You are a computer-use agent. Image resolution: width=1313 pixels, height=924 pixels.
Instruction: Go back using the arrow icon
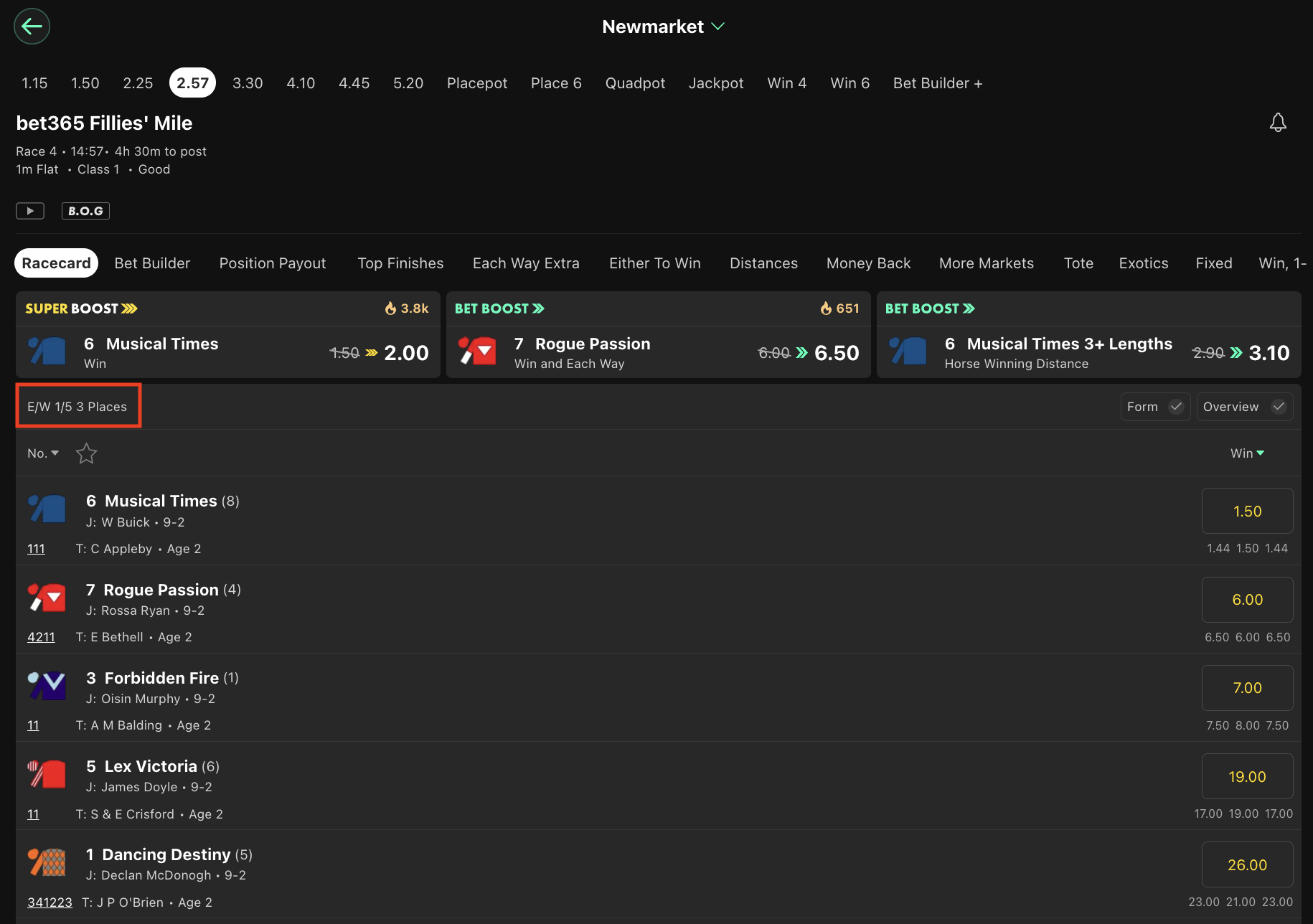pyautogui.click(x=32, y=27)
